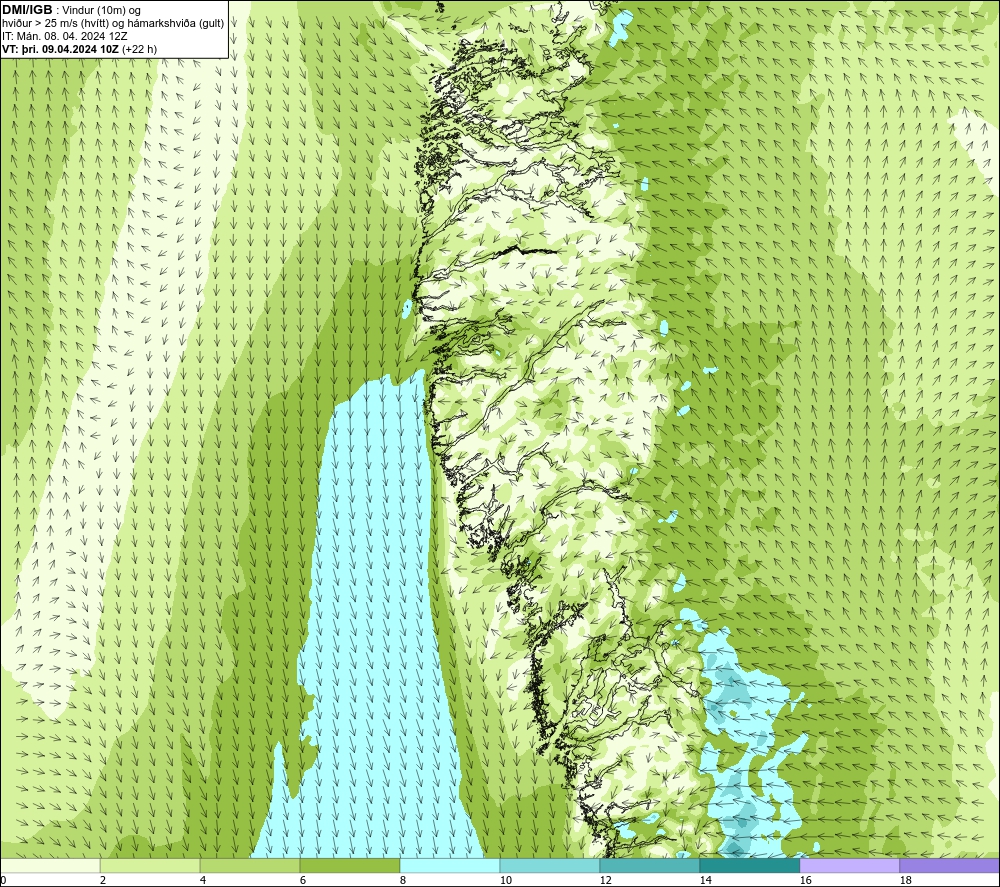Click the 14–16 m/s dark teal swatch
The height and width of the screenshot is (887, 1000).
[749, 865]
